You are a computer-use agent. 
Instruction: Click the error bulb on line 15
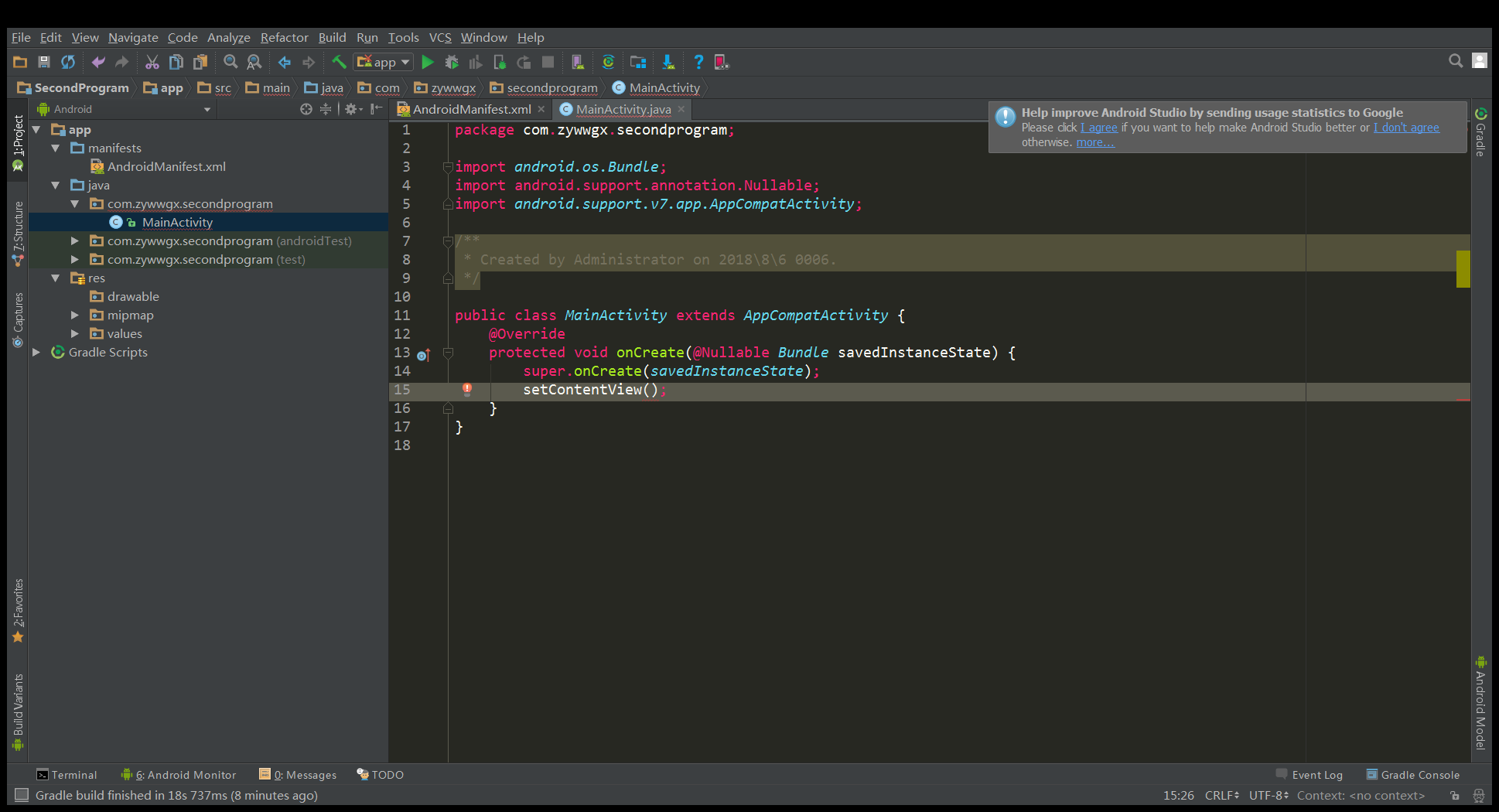coord(467,390)
